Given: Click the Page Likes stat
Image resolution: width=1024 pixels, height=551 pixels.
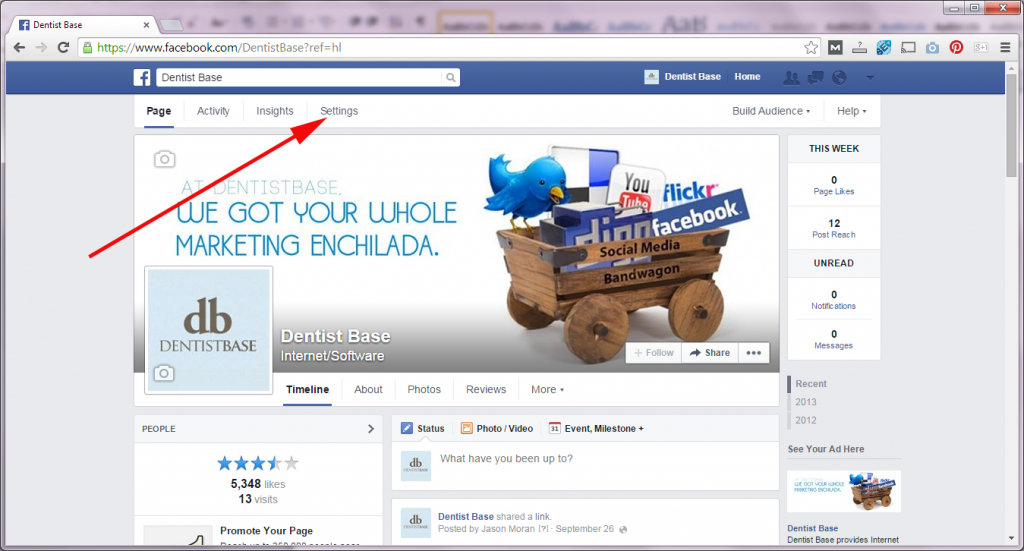Looking at the screenshot, I should [834, 185].
